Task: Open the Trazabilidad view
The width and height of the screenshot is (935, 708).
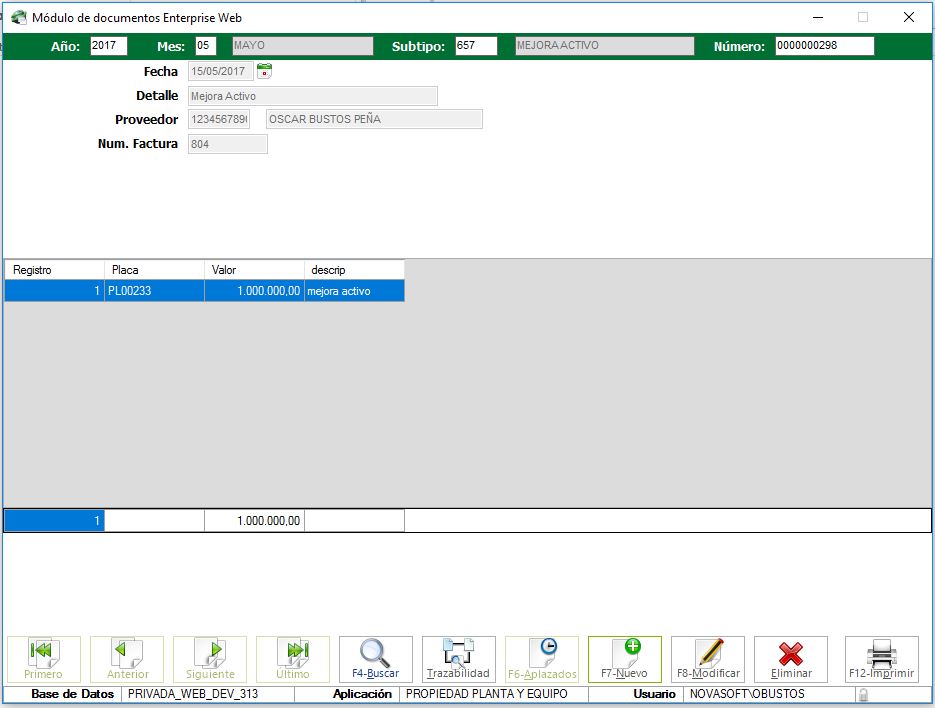Action: pyautogui.click(x=459, y=659)
